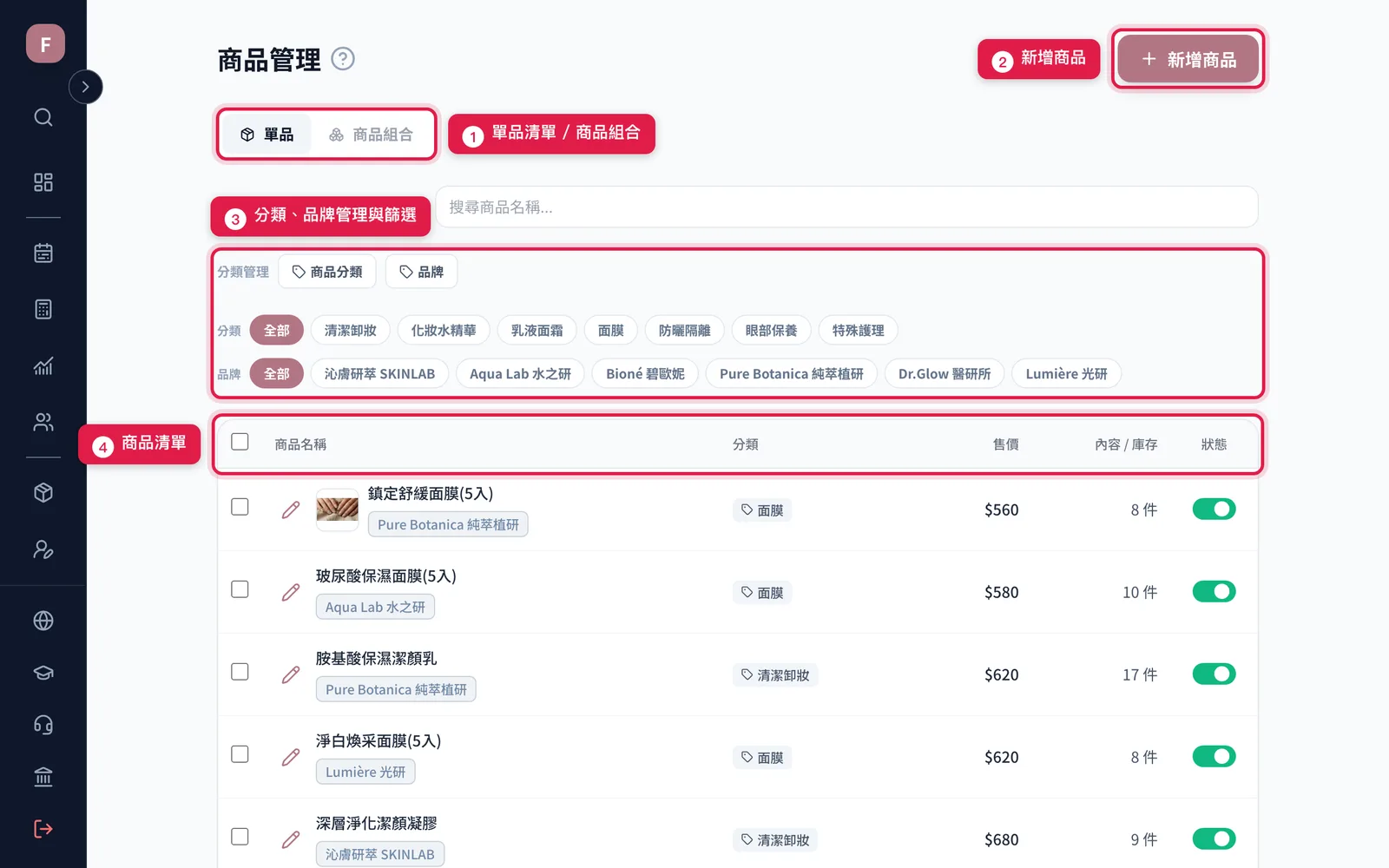
Task: Check the box for 淨白煥采面膜(5入)
Action: (x=240, y=754)
